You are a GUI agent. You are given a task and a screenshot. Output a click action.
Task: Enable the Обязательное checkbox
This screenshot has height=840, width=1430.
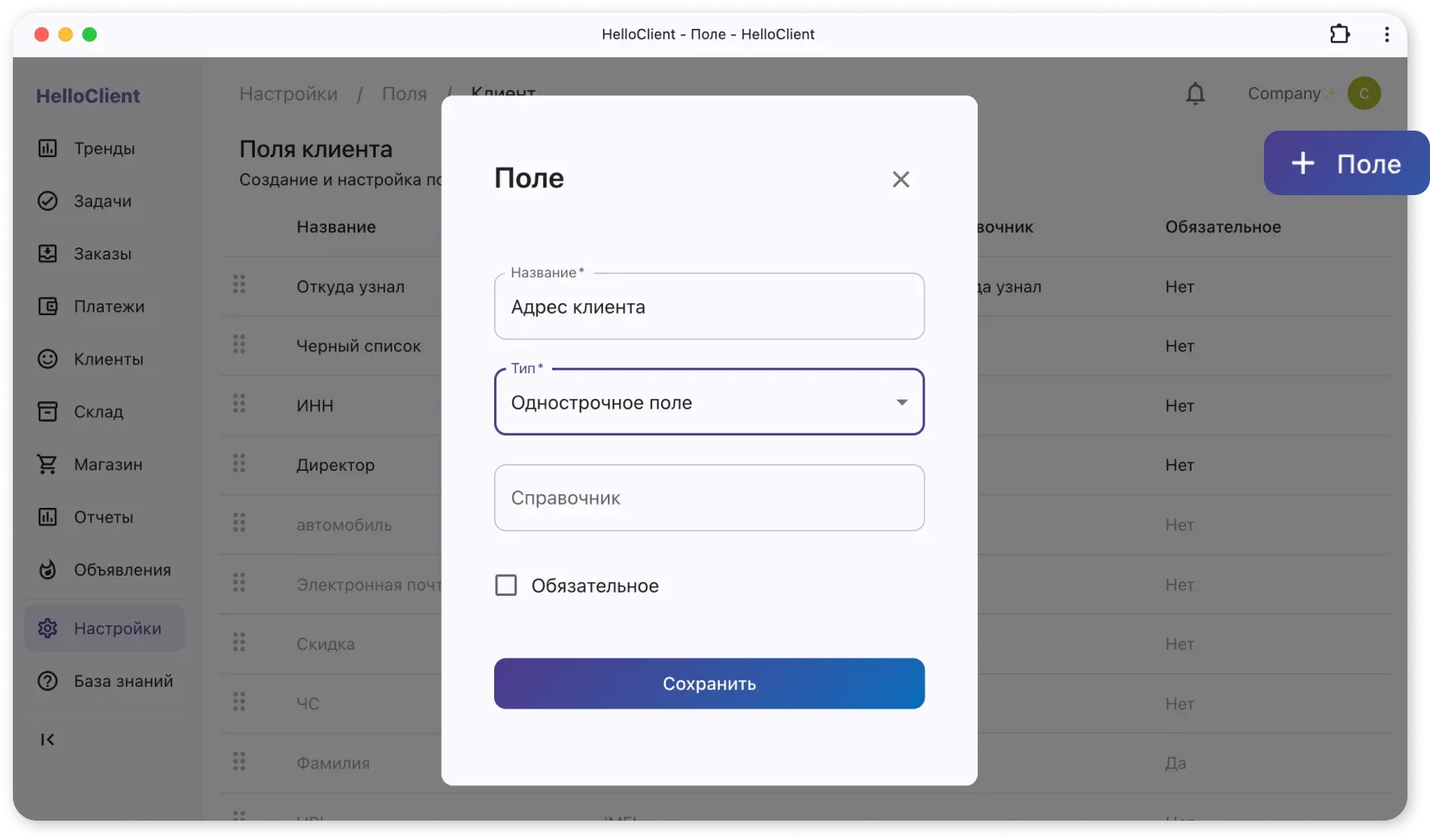pos(506,585)
